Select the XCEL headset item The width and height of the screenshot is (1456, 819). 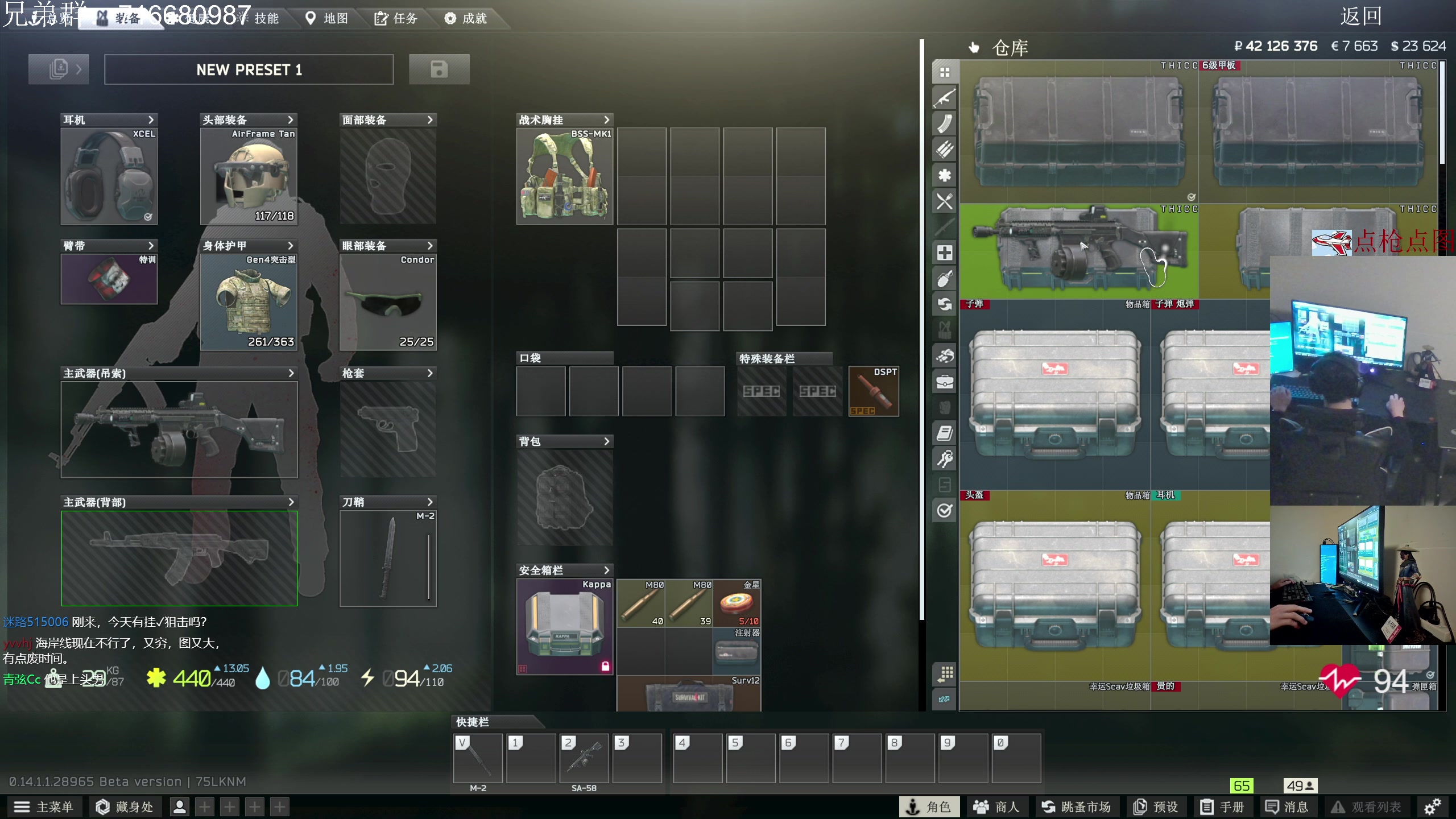coord(109,176)
